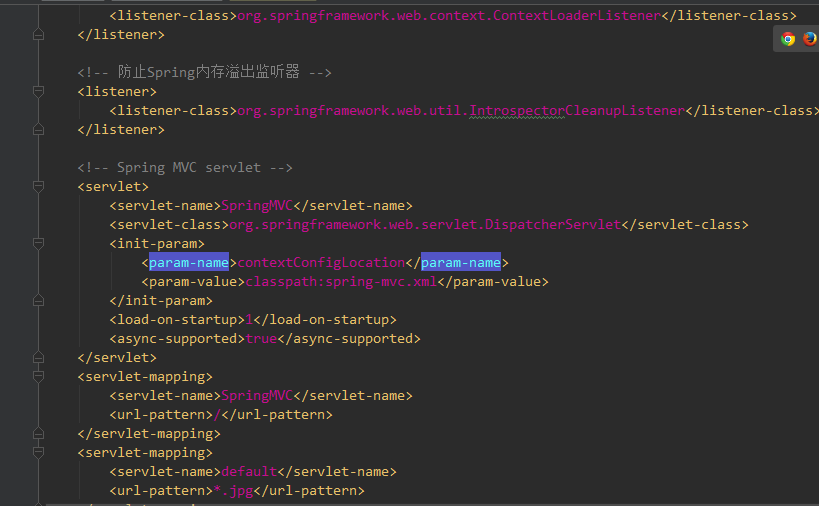
Task: Collapse the init-param opening fold marker
Action: 38,243
